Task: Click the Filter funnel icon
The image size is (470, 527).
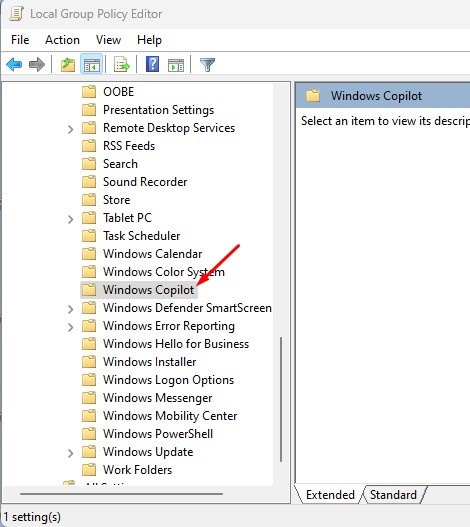Action: pos(207,65)
